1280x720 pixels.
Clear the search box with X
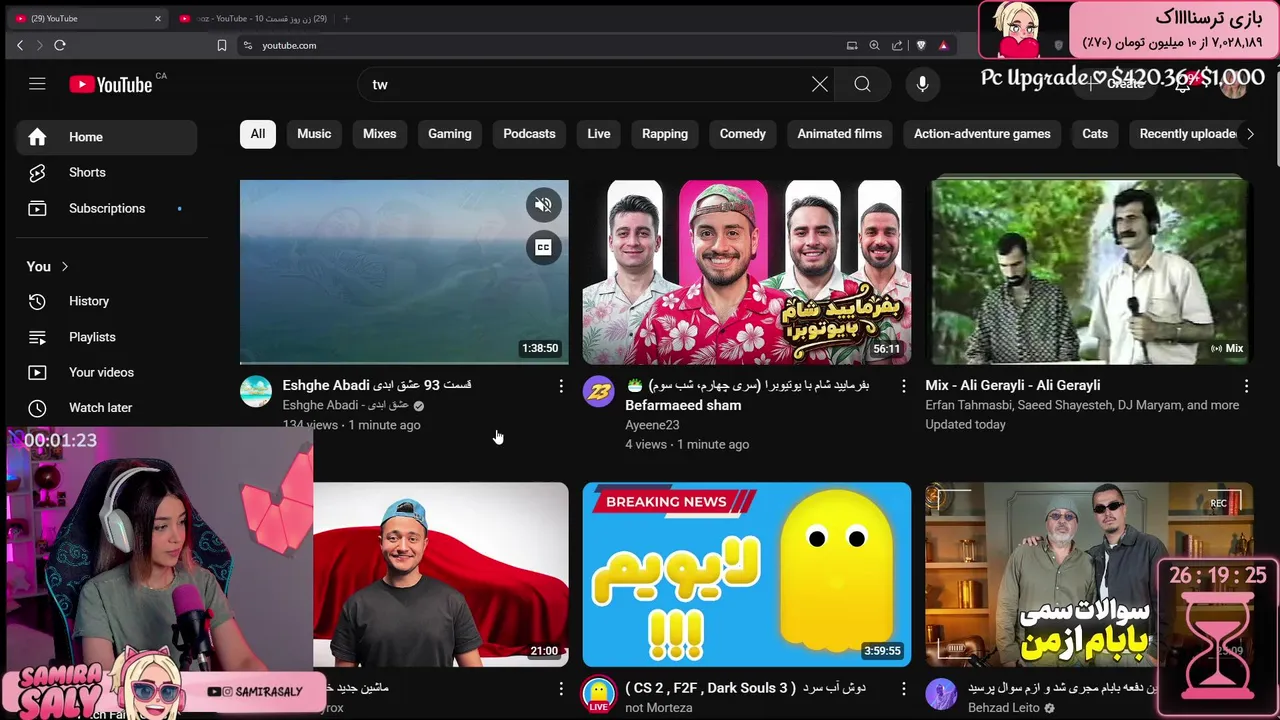coord(820,85)
